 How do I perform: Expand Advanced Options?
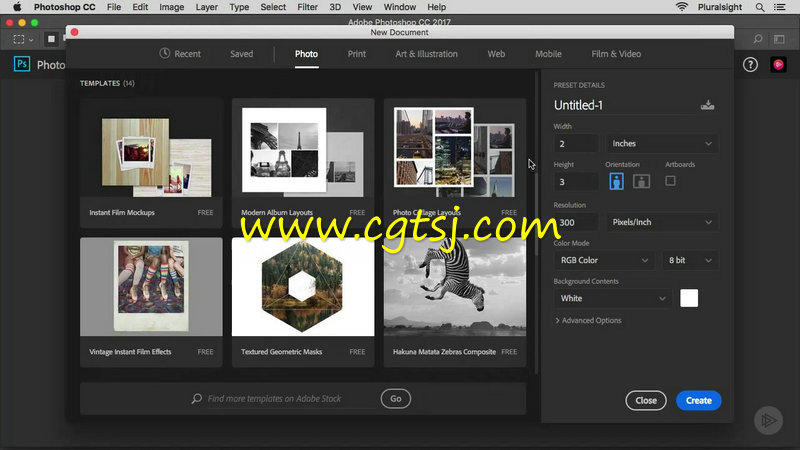click(x=588, y=320)
